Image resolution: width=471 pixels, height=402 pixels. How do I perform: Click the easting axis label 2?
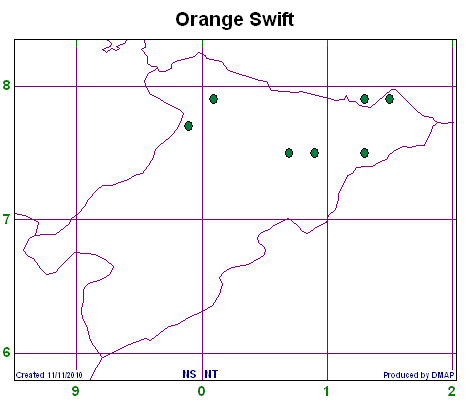[452, 391]
